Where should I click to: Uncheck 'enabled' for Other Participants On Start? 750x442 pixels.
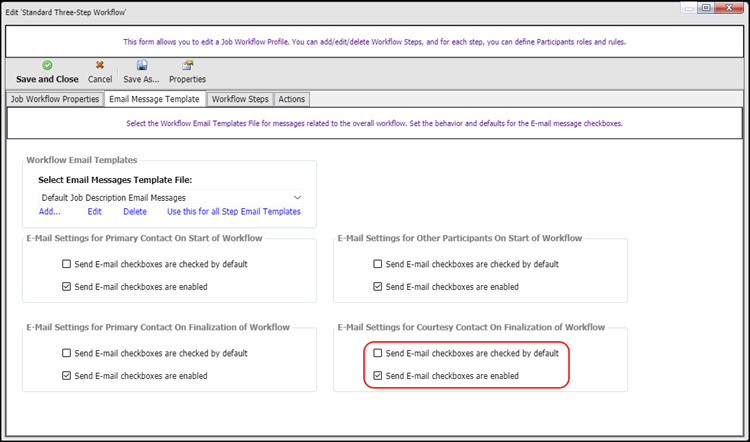(378, 287)
